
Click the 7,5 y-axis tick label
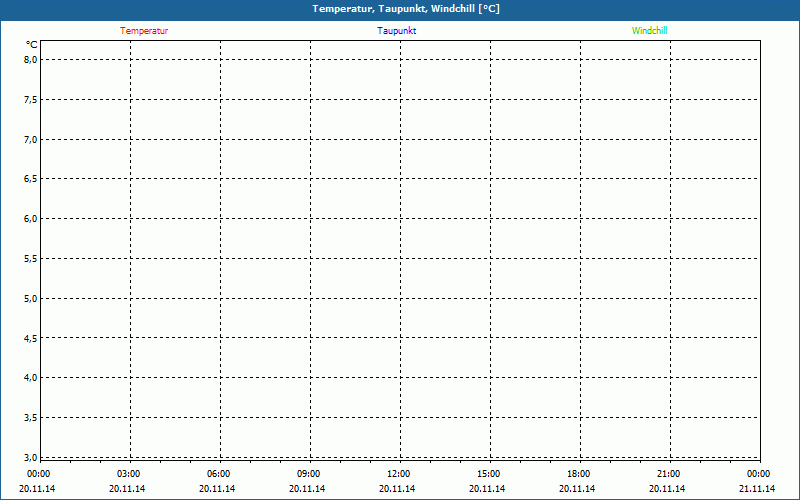coord(30,99)
